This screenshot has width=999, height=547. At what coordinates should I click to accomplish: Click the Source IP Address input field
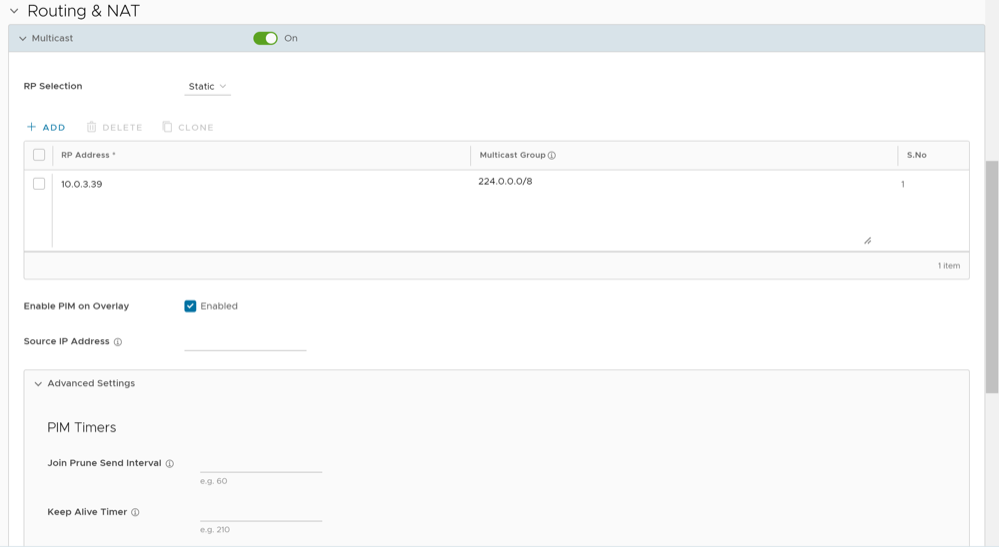pyautogui.click(x=245, y=342)
